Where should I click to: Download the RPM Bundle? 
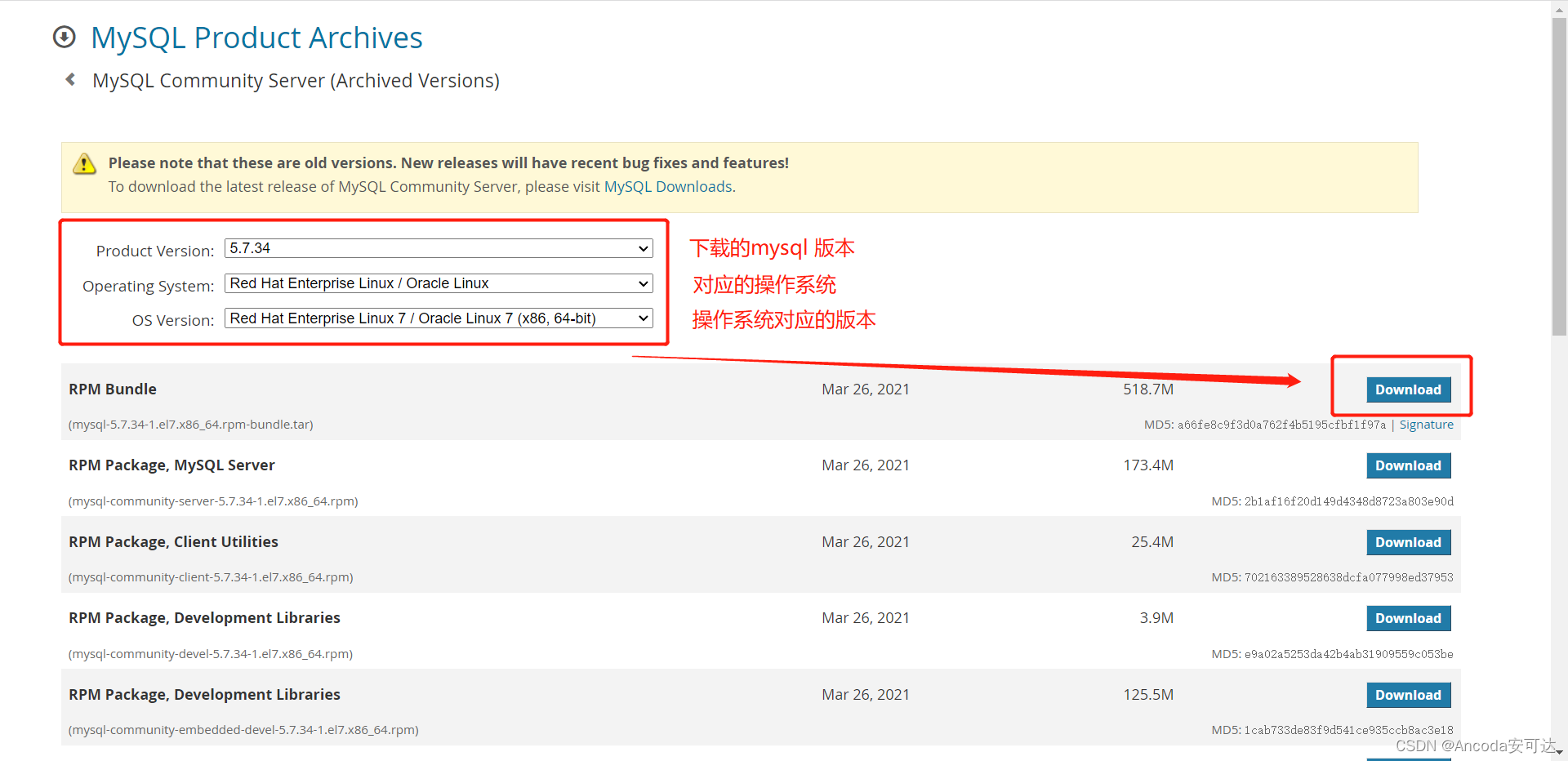[x=1408, y=389]
